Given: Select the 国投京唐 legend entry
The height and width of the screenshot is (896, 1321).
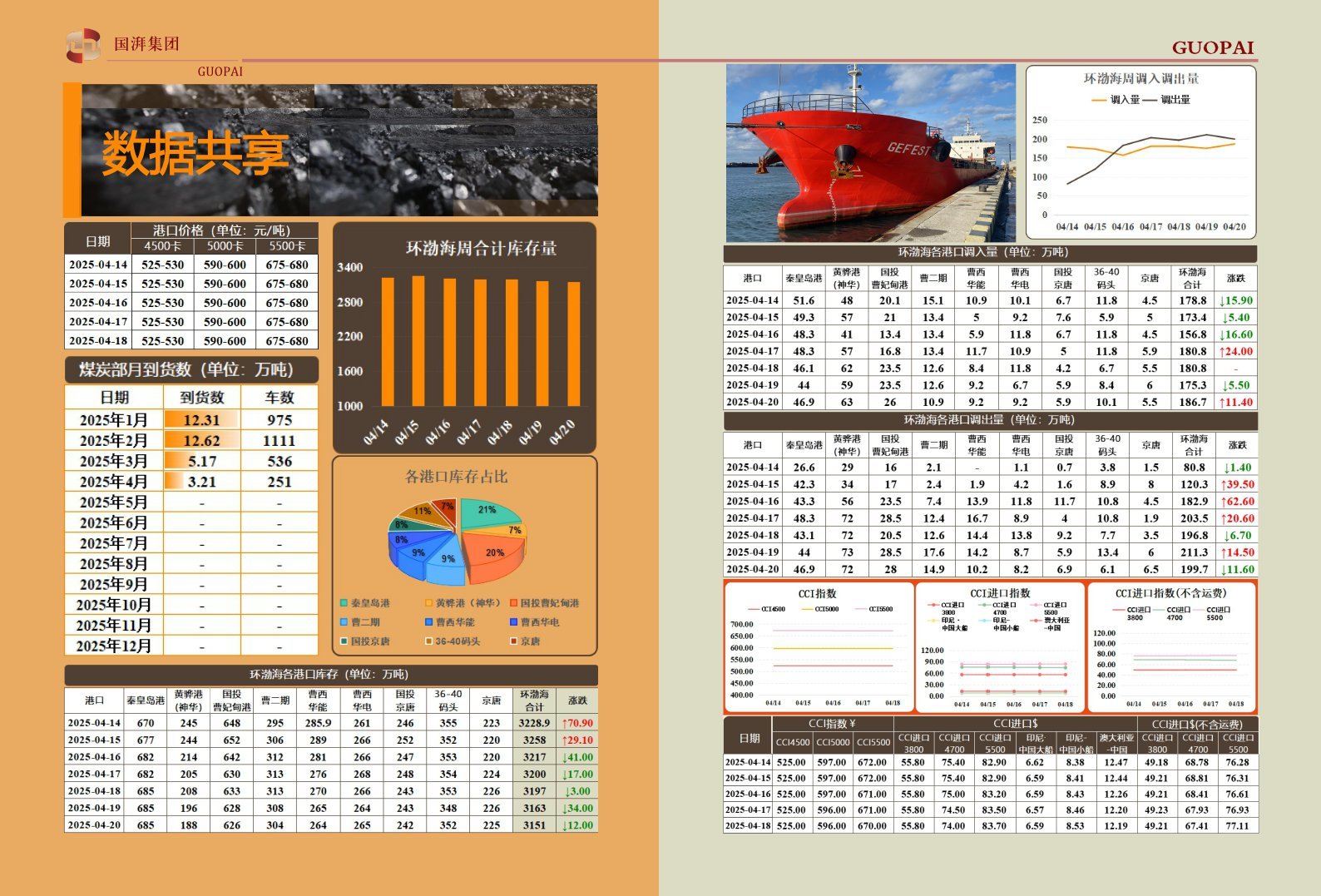Looking at the screenshot, I should tap(365, 641).
